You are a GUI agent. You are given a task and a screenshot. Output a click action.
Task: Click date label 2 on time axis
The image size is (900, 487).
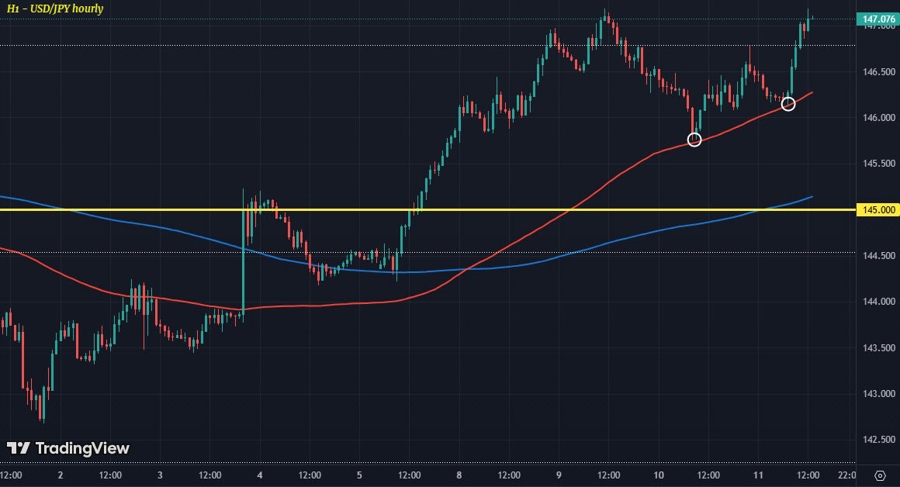tap(60, 475)
